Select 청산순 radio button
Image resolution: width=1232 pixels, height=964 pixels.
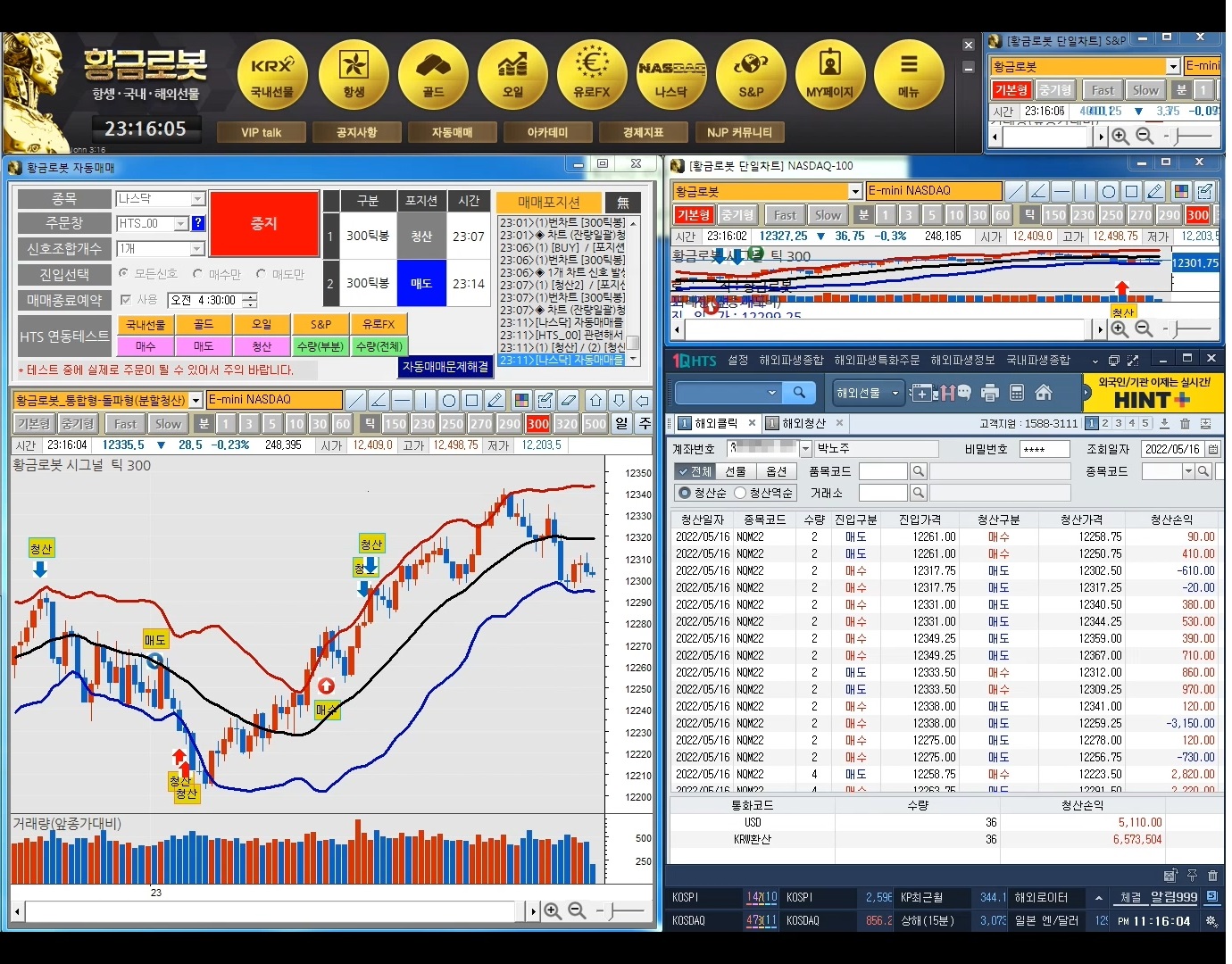point(685,493)
